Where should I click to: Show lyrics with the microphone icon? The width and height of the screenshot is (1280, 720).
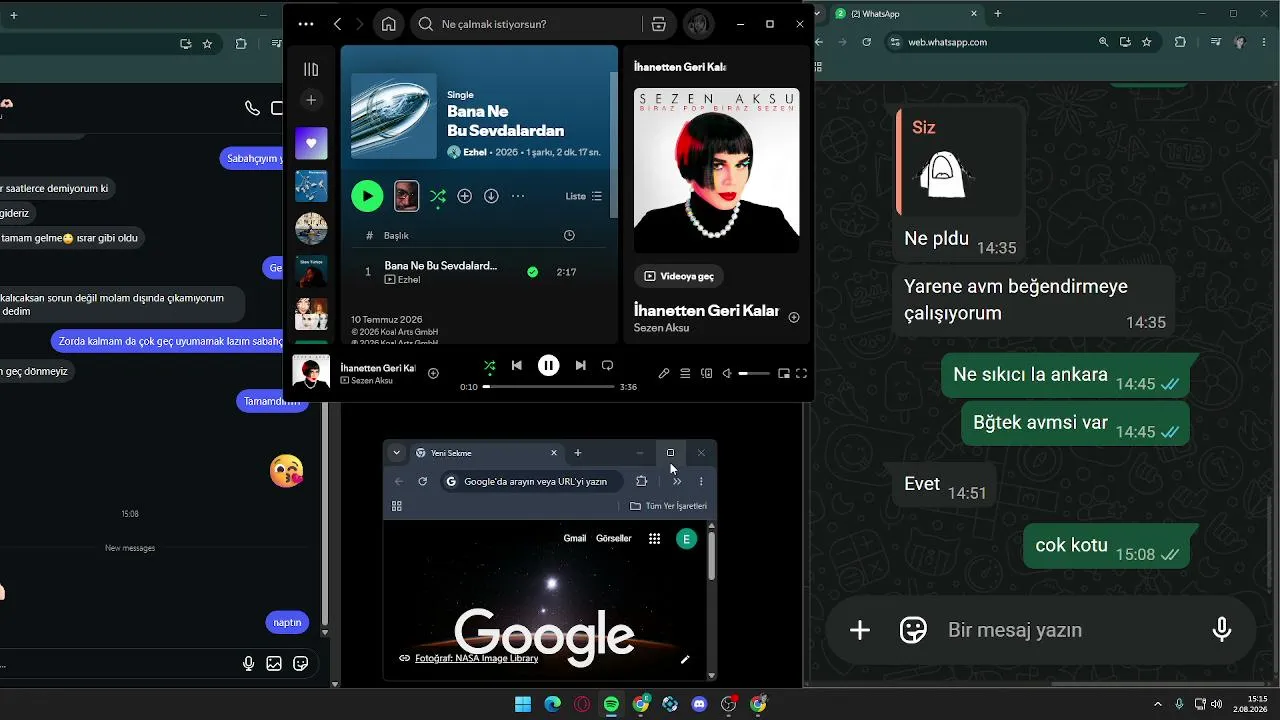point(664,373)
